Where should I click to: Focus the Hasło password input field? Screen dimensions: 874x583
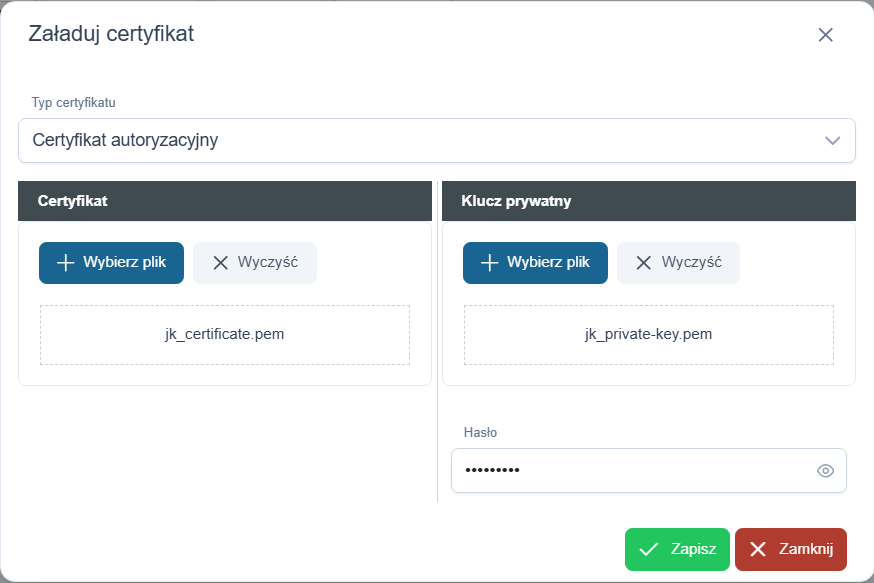(630, 471)
